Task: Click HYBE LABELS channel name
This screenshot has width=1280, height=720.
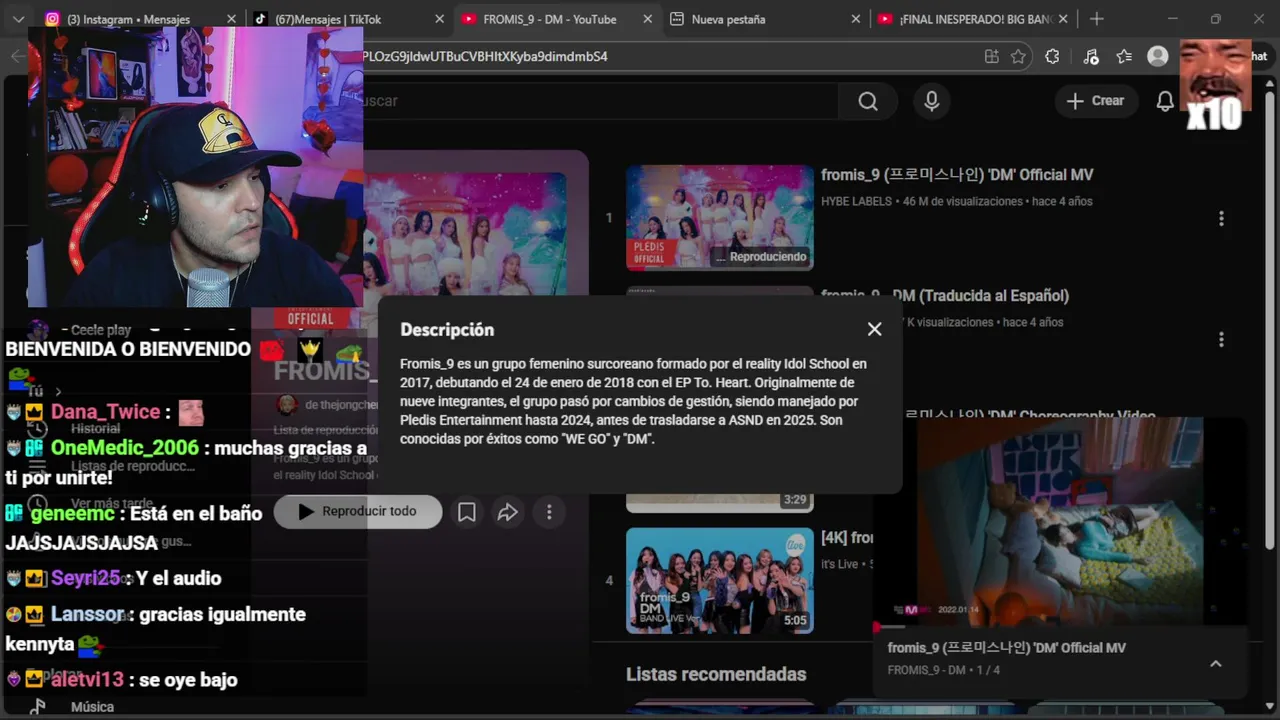Action: [x=856, y=201]
